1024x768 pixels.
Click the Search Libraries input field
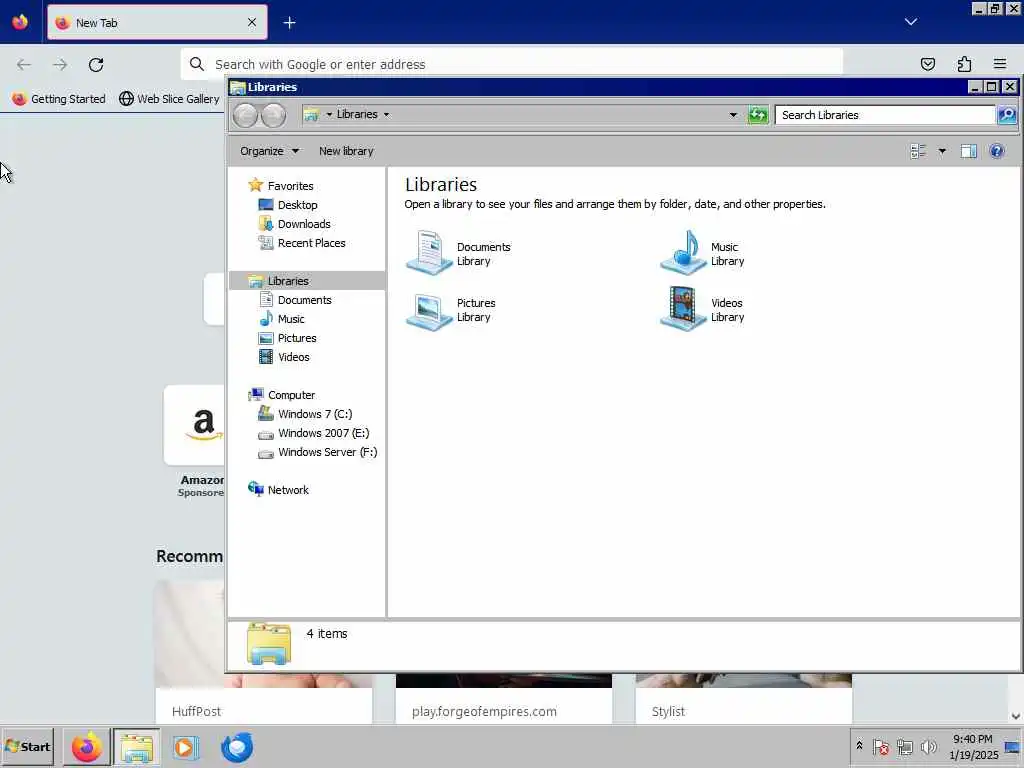tap(885, 115)
